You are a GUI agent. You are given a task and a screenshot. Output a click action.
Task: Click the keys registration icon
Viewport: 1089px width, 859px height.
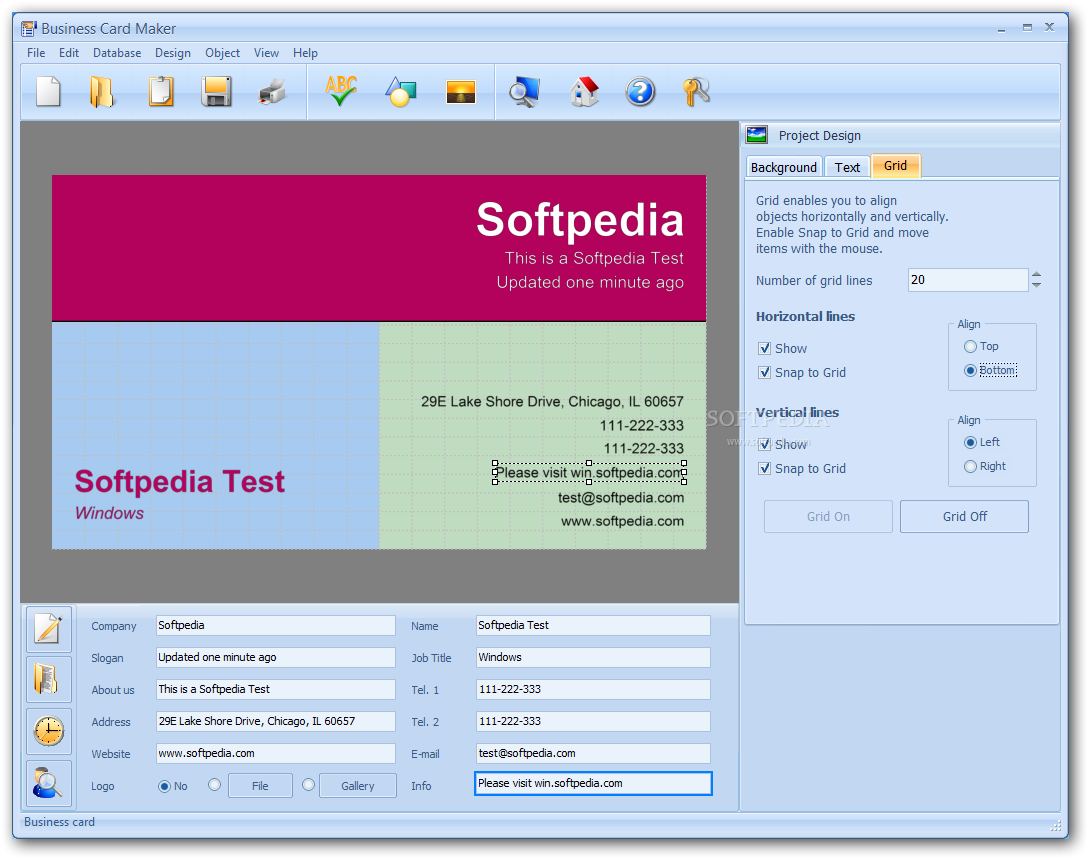tap(696, 92)
